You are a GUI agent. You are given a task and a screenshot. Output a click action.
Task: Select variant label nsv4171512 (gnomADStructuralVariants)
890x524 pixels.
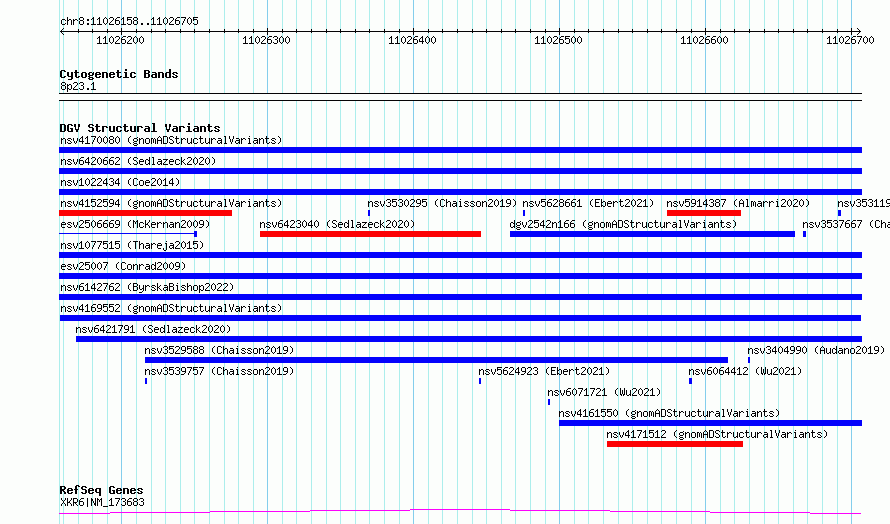point(717,434)
